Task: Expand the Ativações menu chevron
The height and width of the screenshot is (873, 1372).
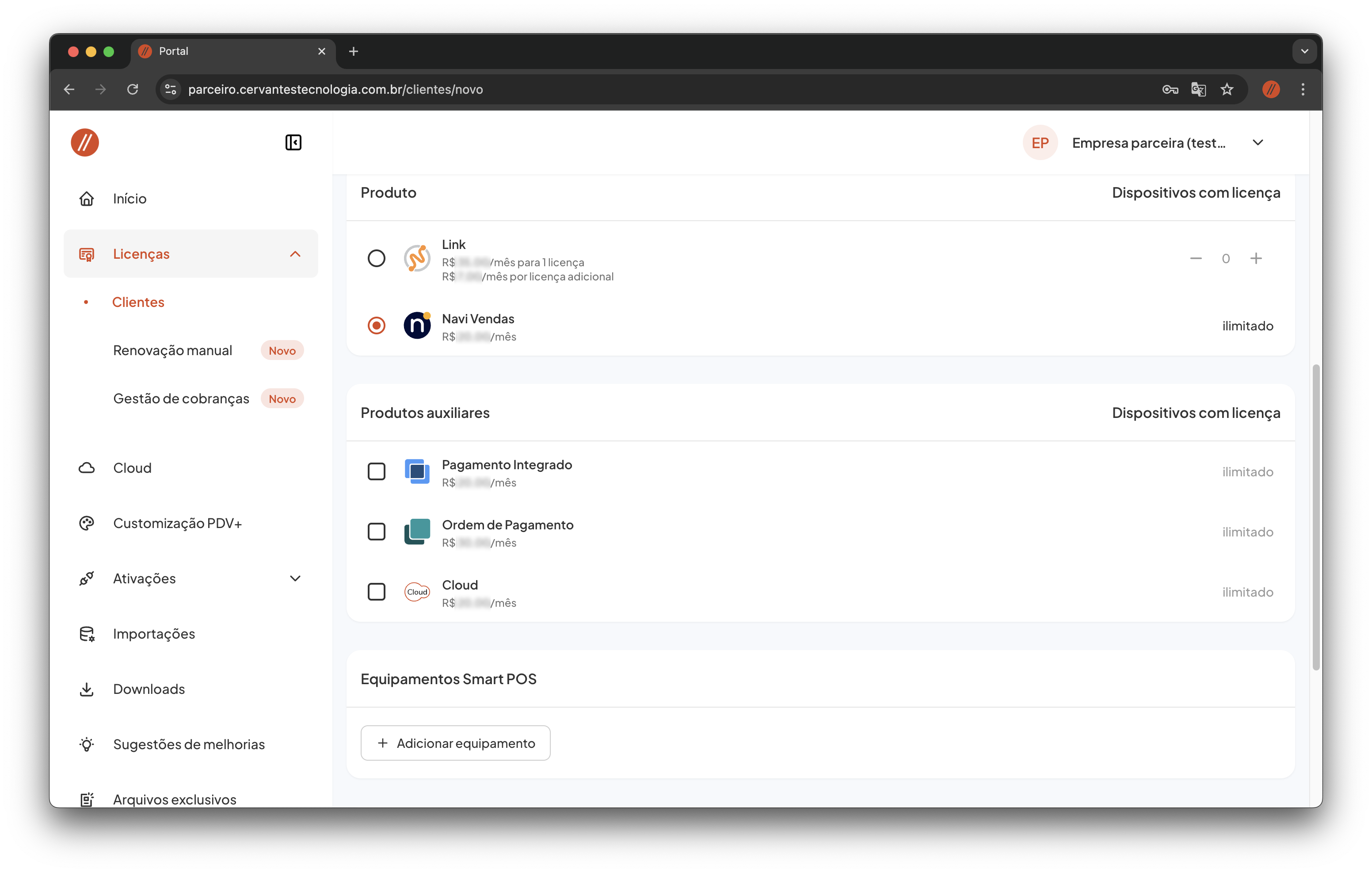Action: (295, 579)
